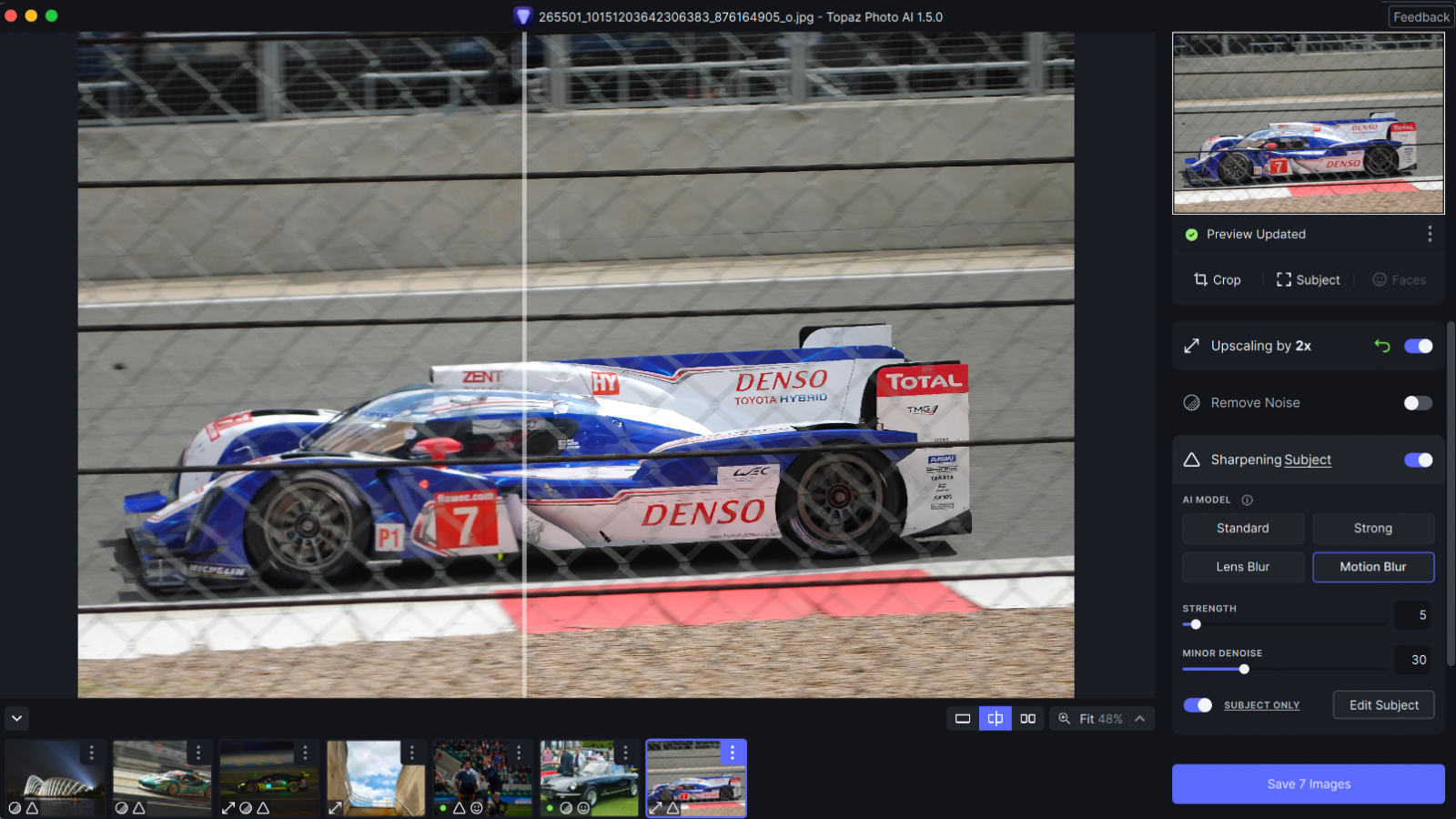Click the Minor Denoise slider handle

tap(1244, 669)
